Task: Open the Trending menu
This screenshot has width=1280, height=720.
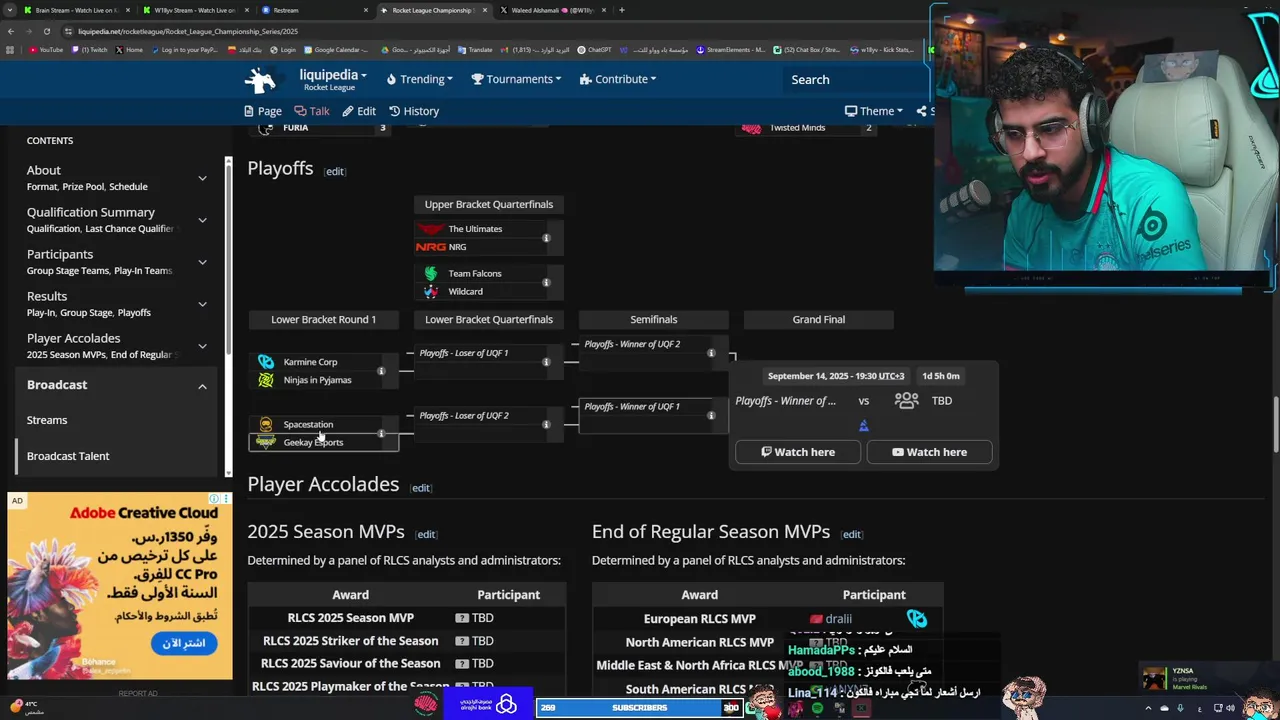Action: click(x=420, y=79)
